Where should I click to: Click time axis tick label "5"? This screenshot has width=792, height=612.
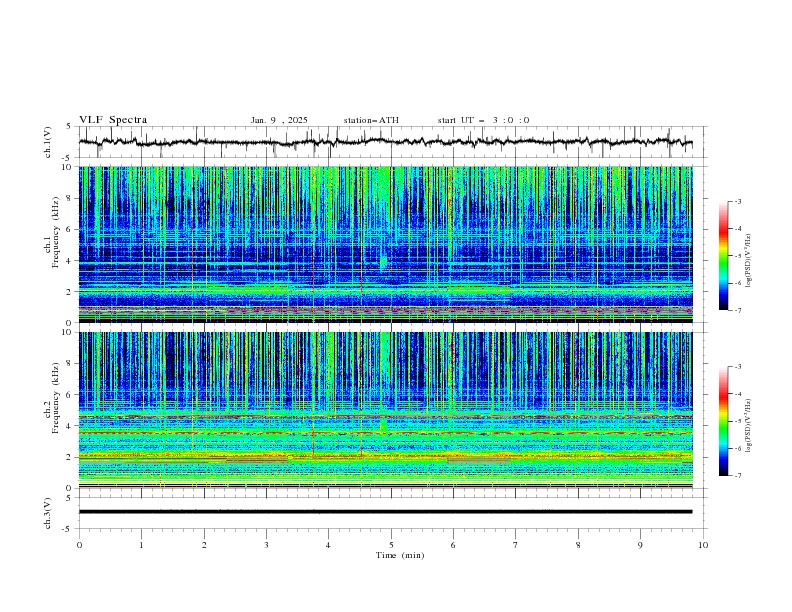391,545
